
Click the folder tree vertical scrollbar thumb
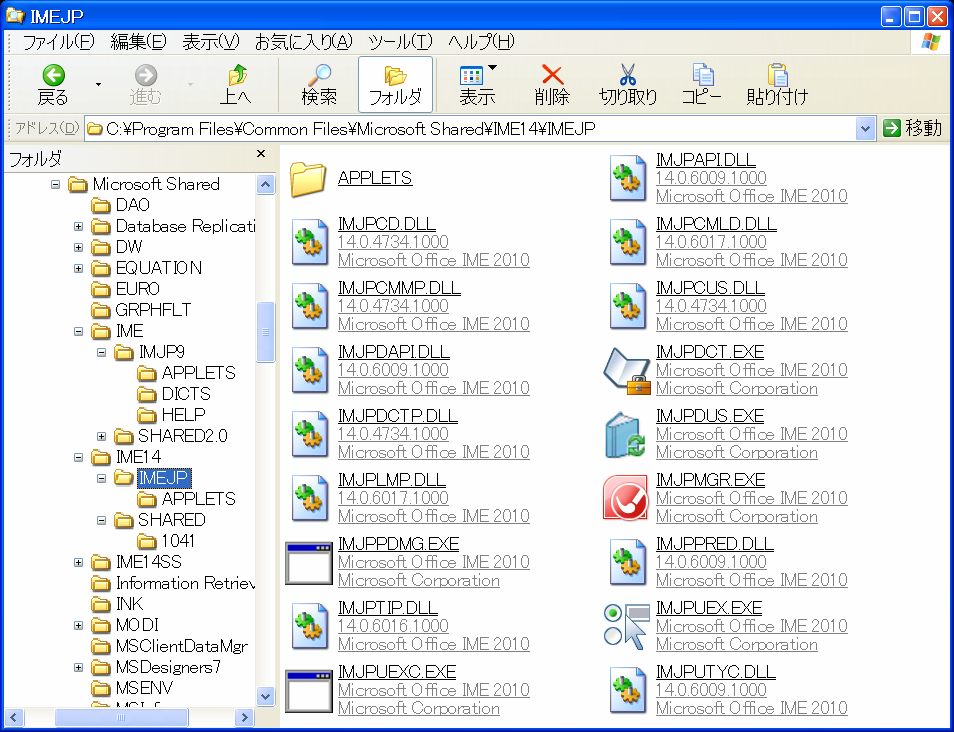click(265, 332)
